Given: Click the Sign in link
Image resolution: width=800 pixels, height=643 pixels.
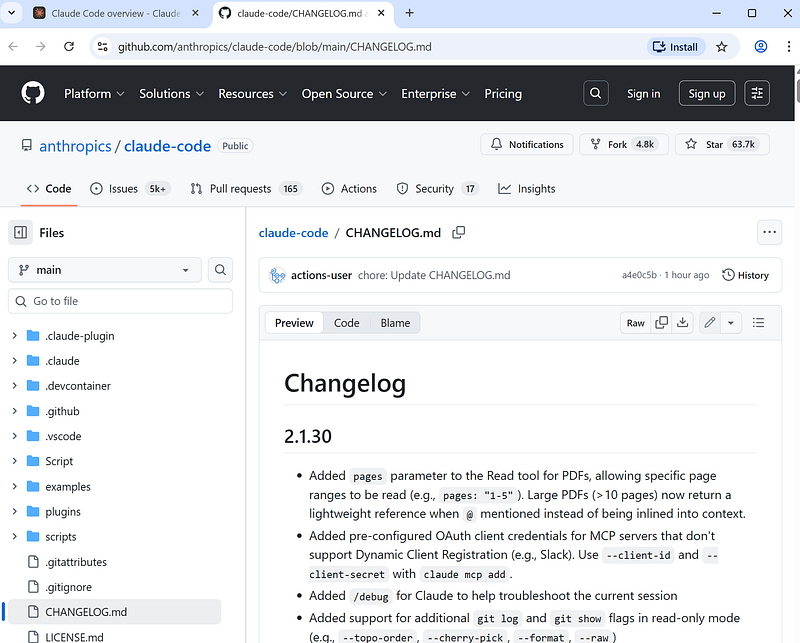Looking at the screenshot, I should click(x=643, y=94).
